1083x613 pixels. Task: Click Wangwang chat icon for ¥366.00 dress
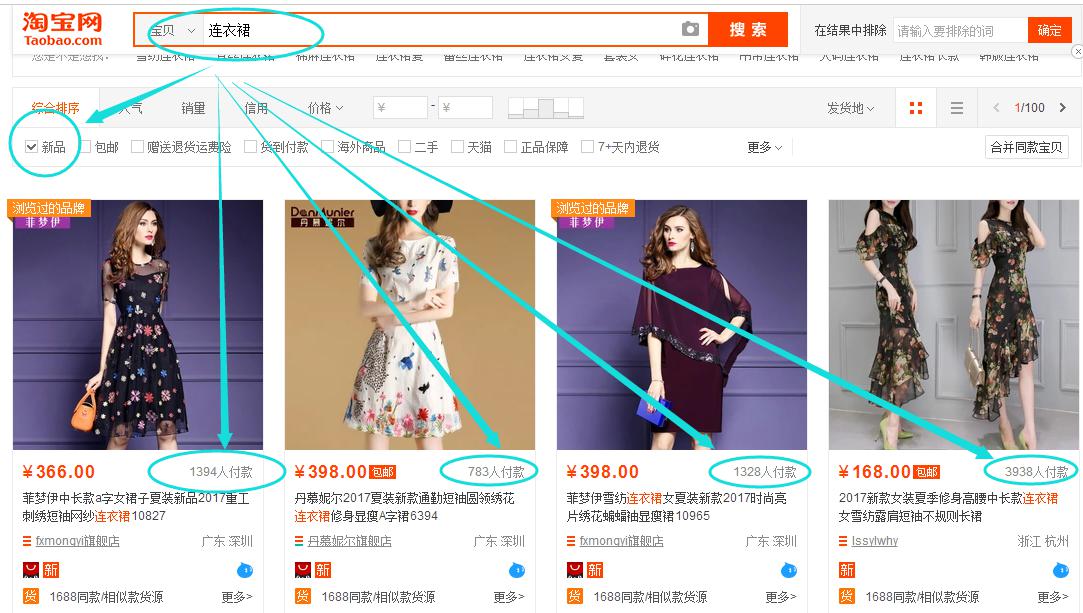(245, 570)
